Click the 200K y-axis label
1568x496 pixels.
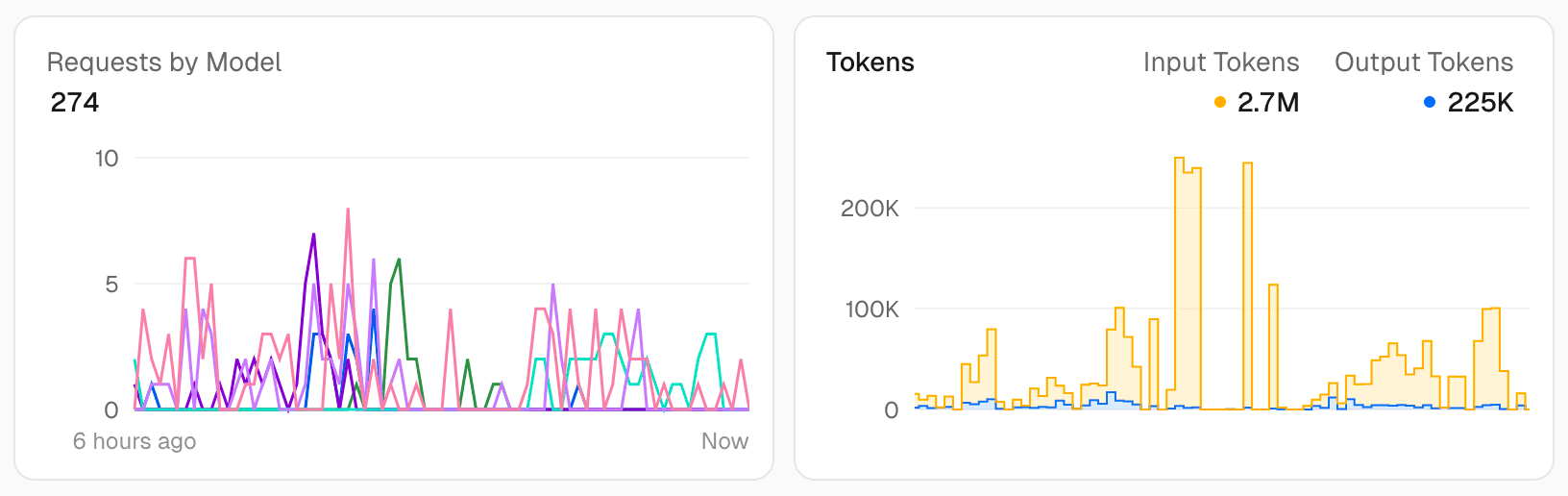point(870,209)
